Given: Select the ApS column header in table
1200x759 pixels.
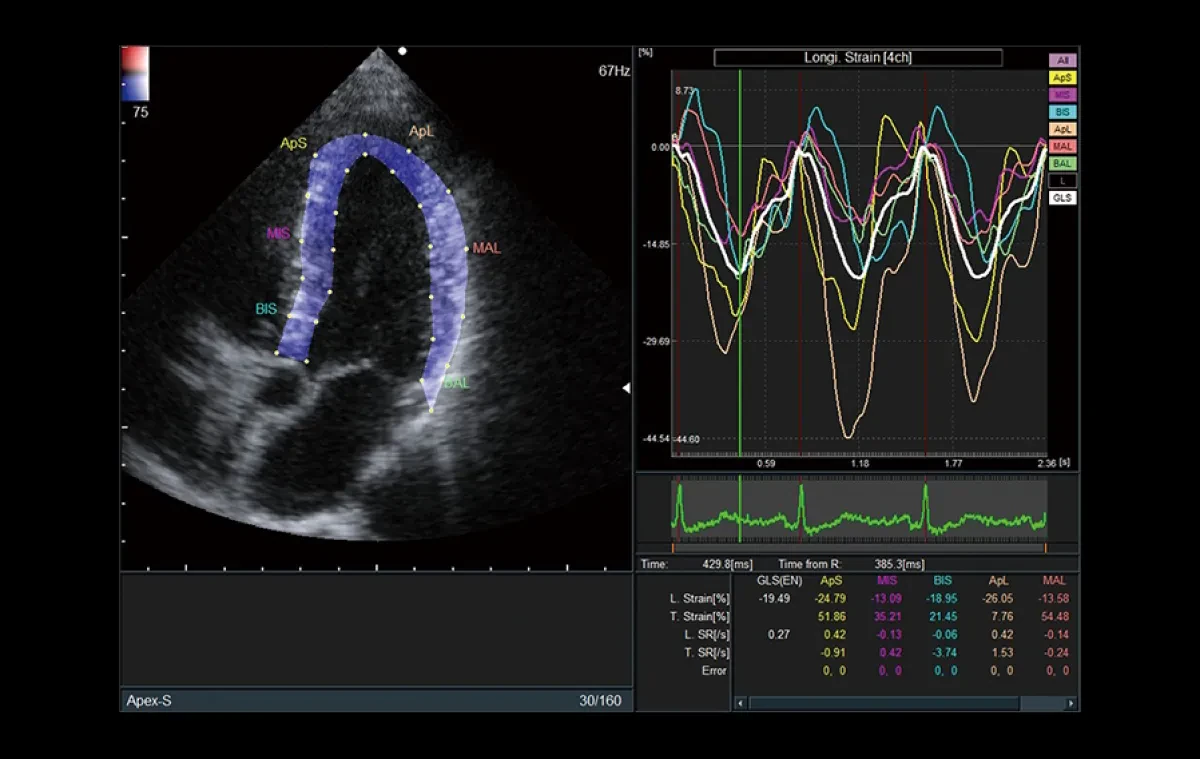Looking at the screenshot, I should pyautogui.click(x=832, y=580).
